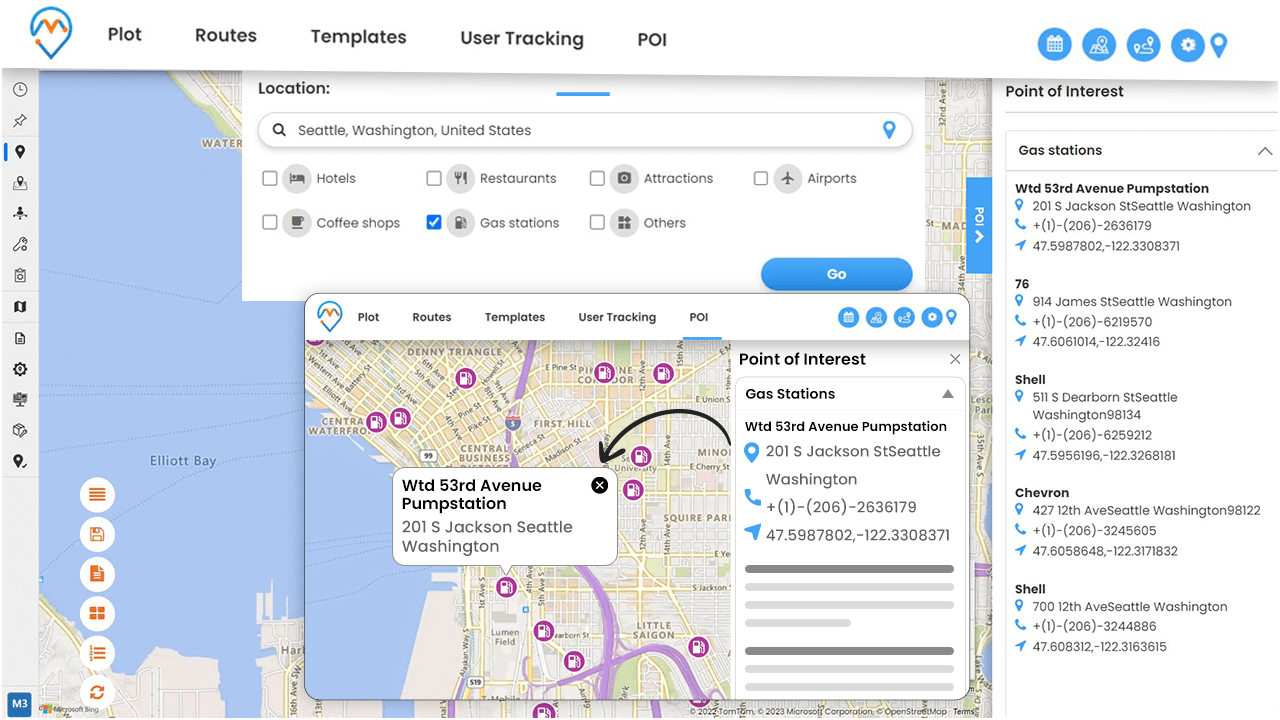The width and height of the screenshot is (1280, 720).
Task: Open the clock history icon in left sidebar
Action: (x=20, y=89)
